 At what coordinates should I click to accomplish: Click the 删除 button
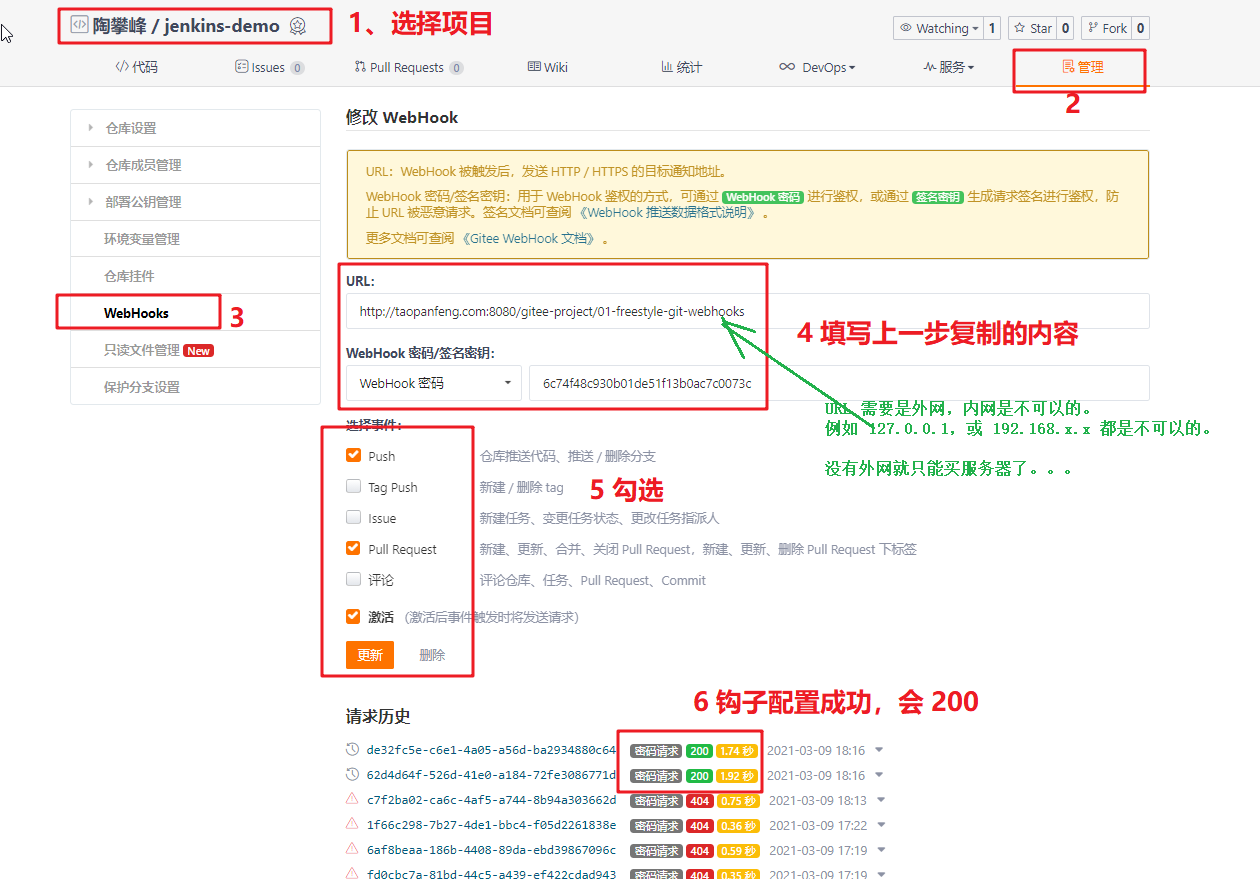coord(432,655)
